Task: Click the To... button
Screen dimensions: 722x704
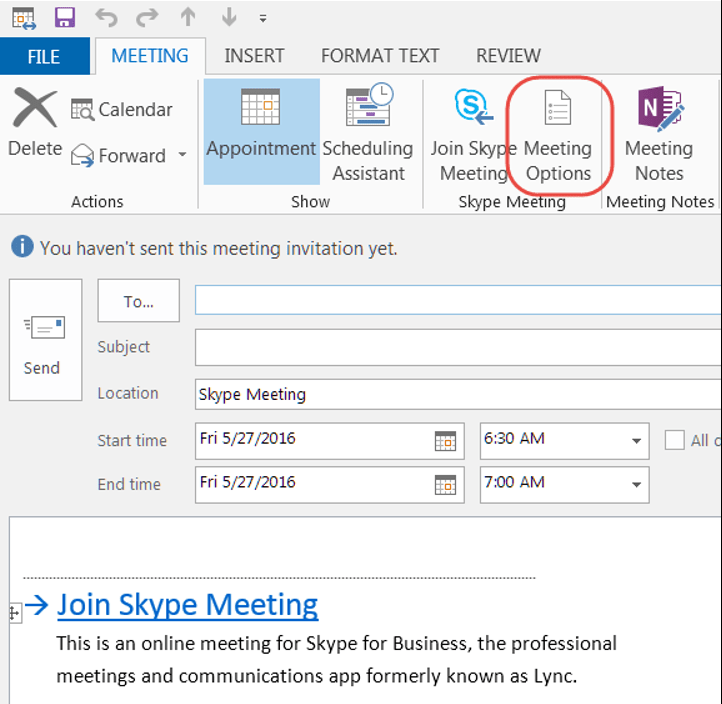Action: click(x=139, y=301)
